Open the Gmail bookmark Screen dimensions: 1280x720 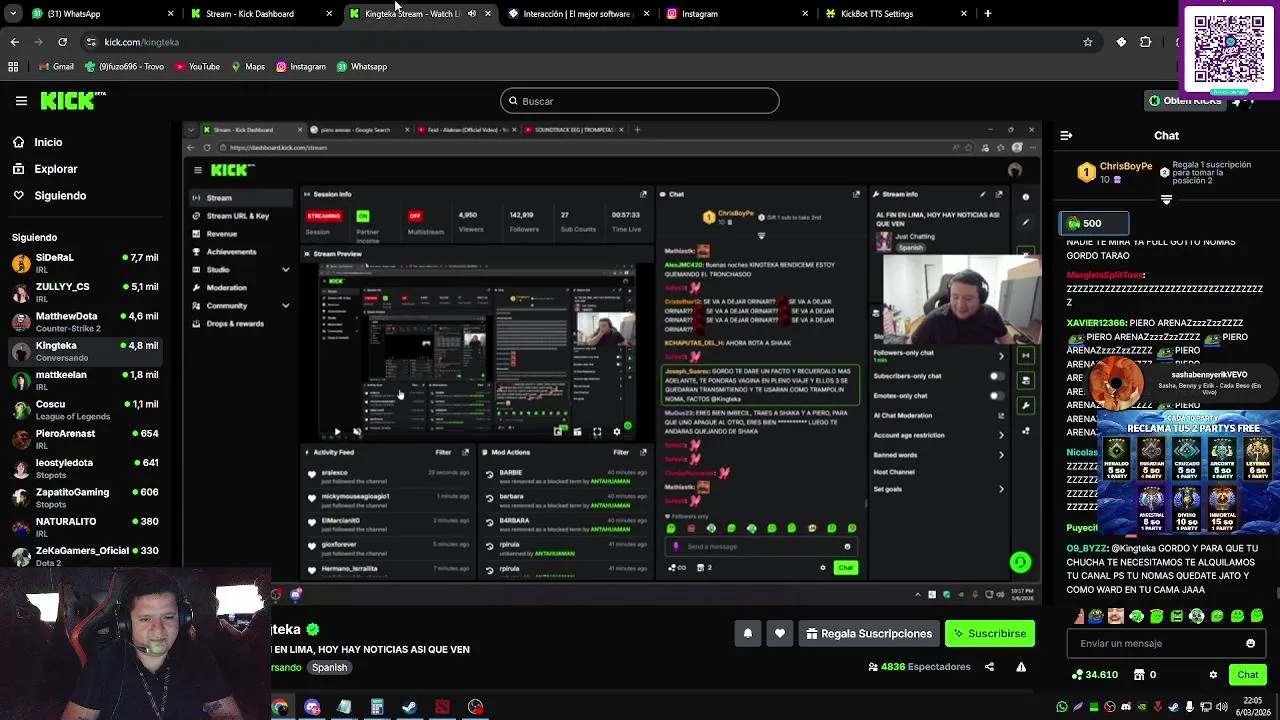pyautogui.click(x=56, y=67)
